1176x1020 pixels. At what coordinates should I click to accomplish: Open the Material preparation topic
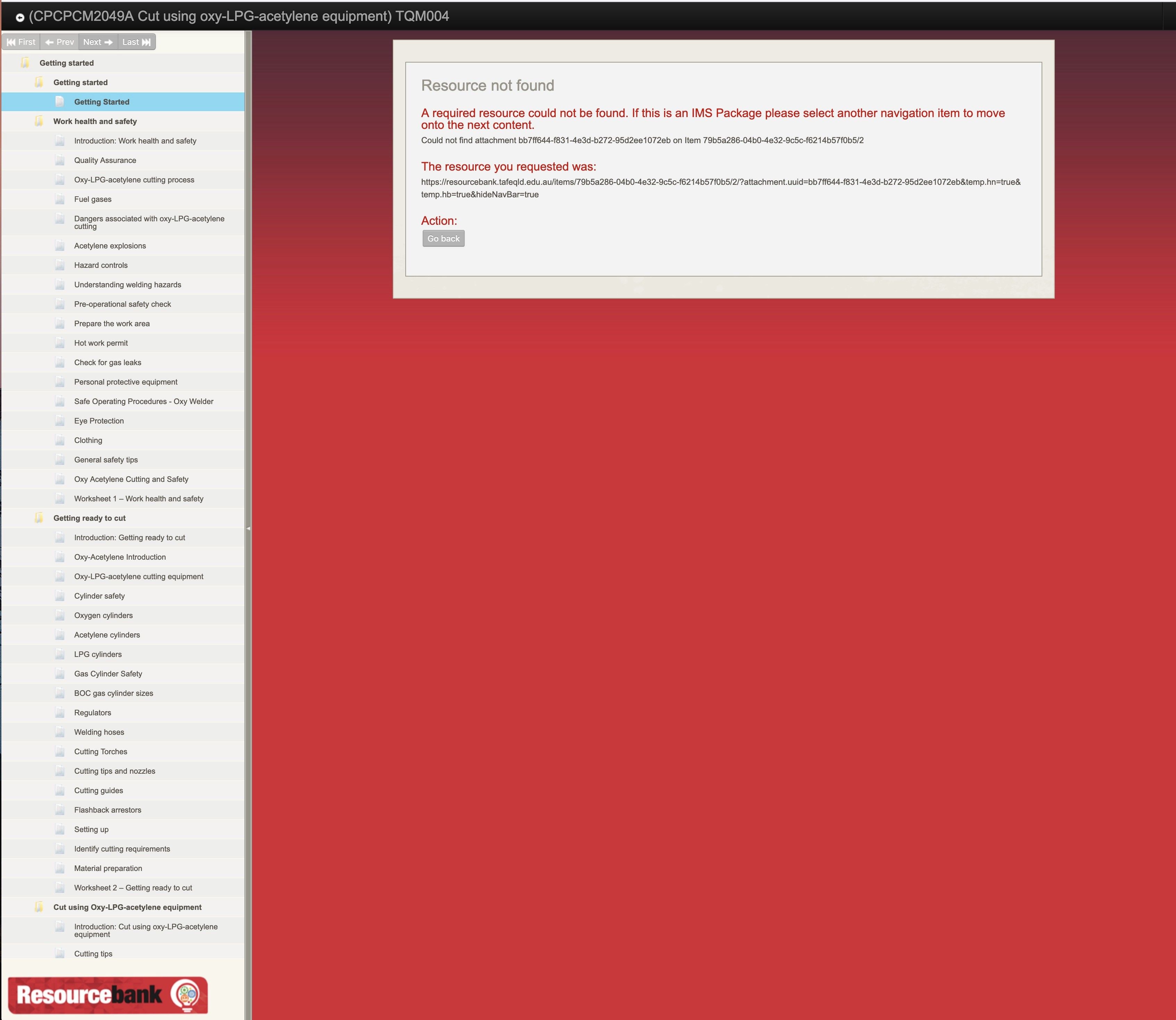pos(108,868)
